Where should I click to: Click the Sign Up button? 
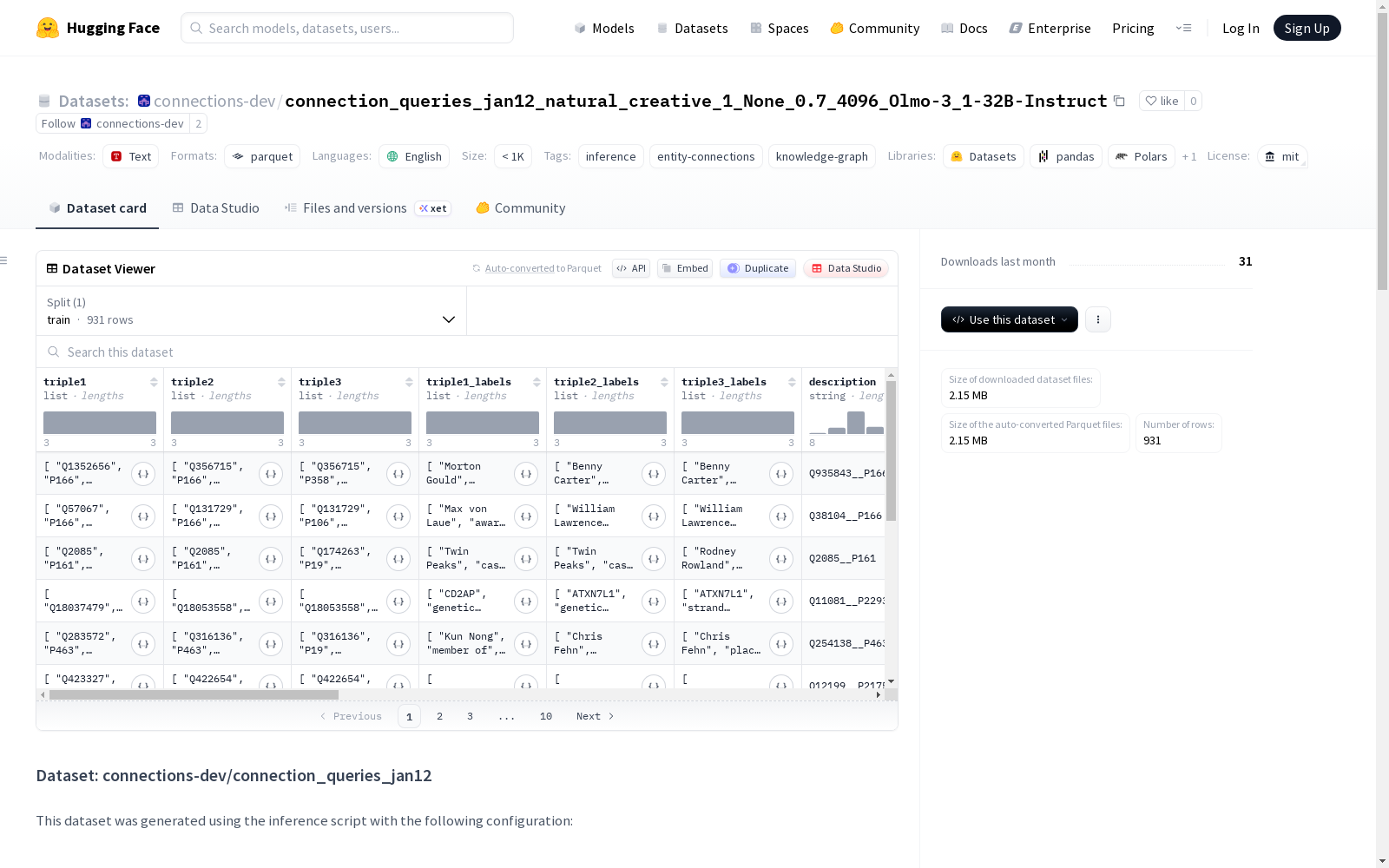point(1307,28)
